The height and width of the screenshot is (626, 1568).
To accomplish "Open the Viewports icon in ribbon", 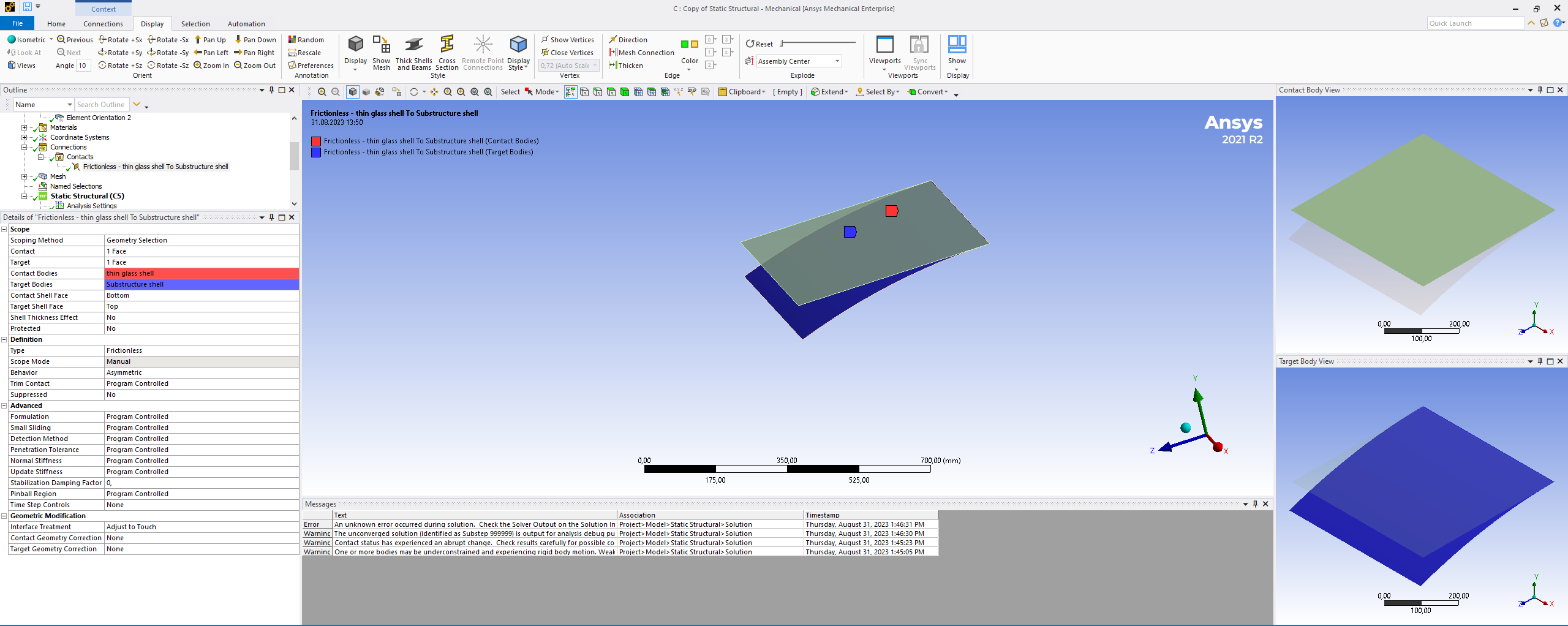I will (x=884, y=49).
